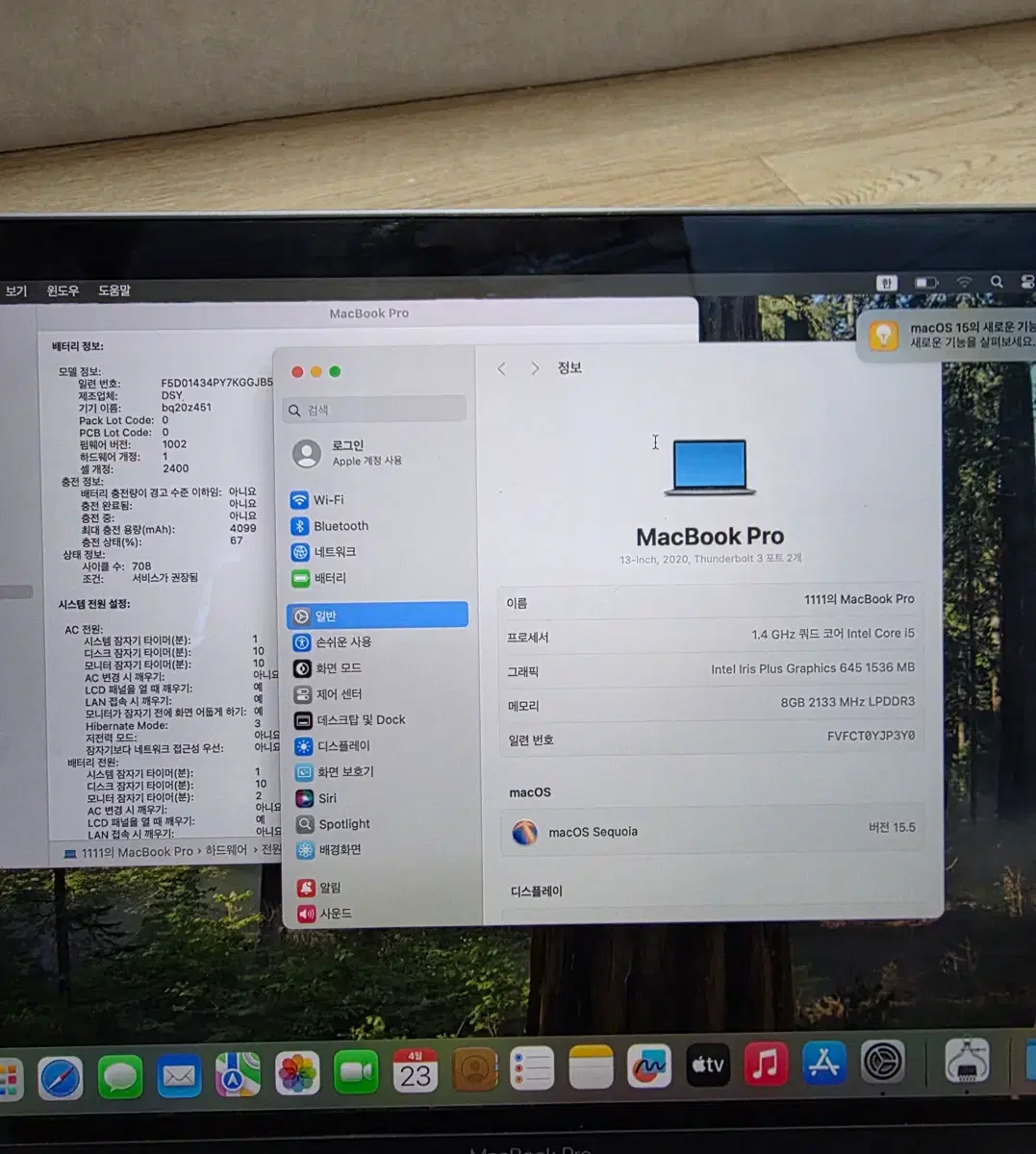The image size is (1036, 1154).
Task: Launch Contacts from the Dock
Action: click(474, 1069)
